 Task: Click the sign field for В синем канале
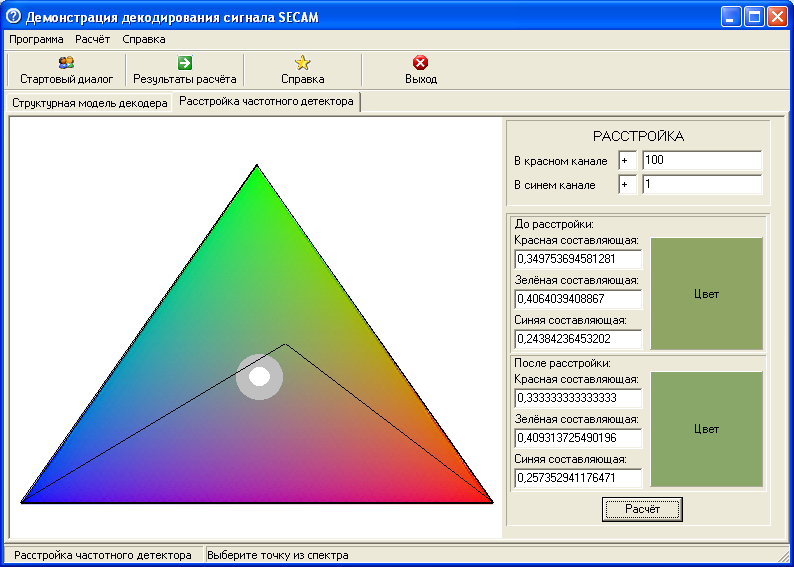[x=627, y=185]
